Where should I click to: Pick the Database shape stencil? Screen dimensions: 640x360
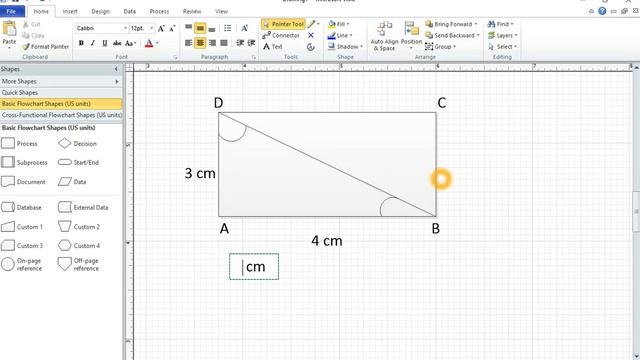tap(21, 207)
